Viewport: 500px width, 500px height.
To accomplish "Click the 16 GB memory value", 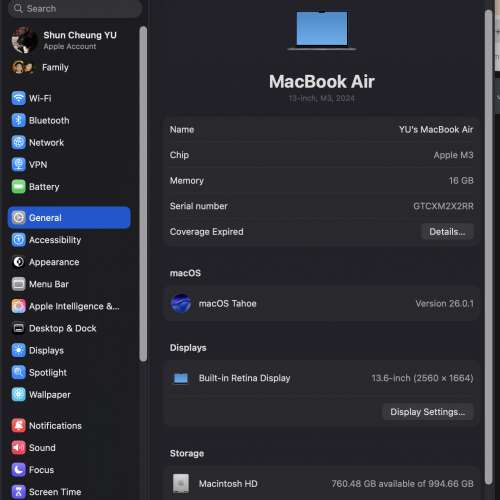I will coord(461,181).
